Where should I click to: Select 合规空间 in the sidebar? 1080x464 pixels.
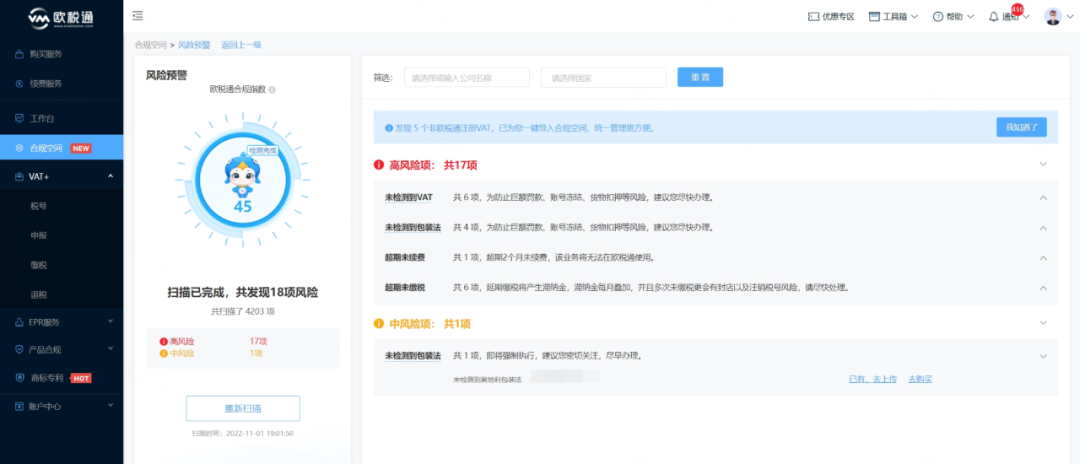point(60,148)
